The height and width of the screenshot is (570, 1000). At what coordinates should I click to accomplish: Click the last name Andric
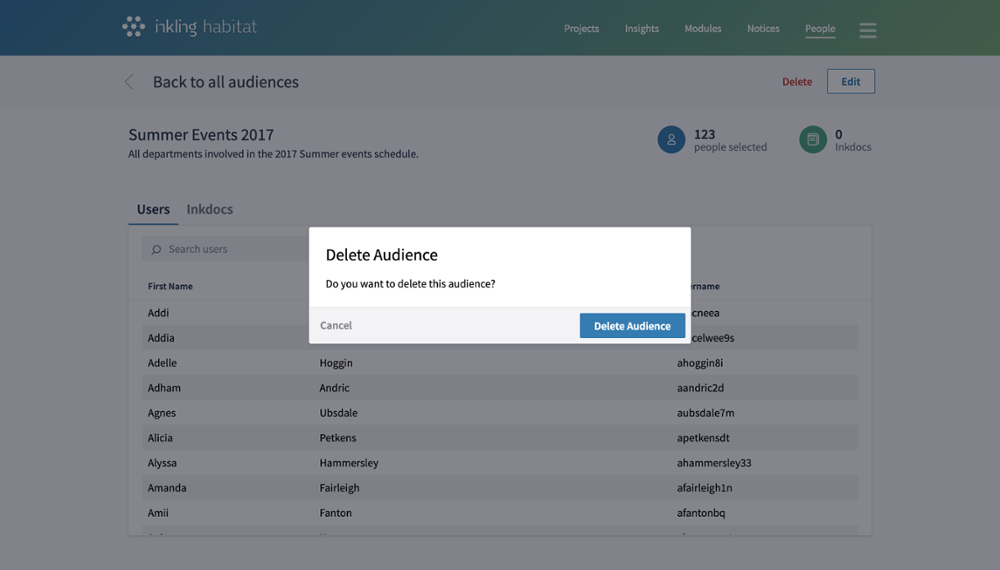tap(334, 388)
